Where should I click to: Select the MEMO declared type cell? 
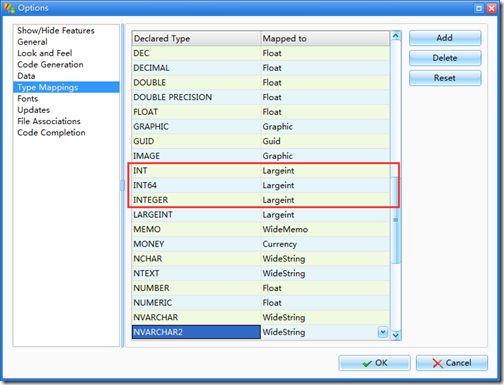coord(196,229)
